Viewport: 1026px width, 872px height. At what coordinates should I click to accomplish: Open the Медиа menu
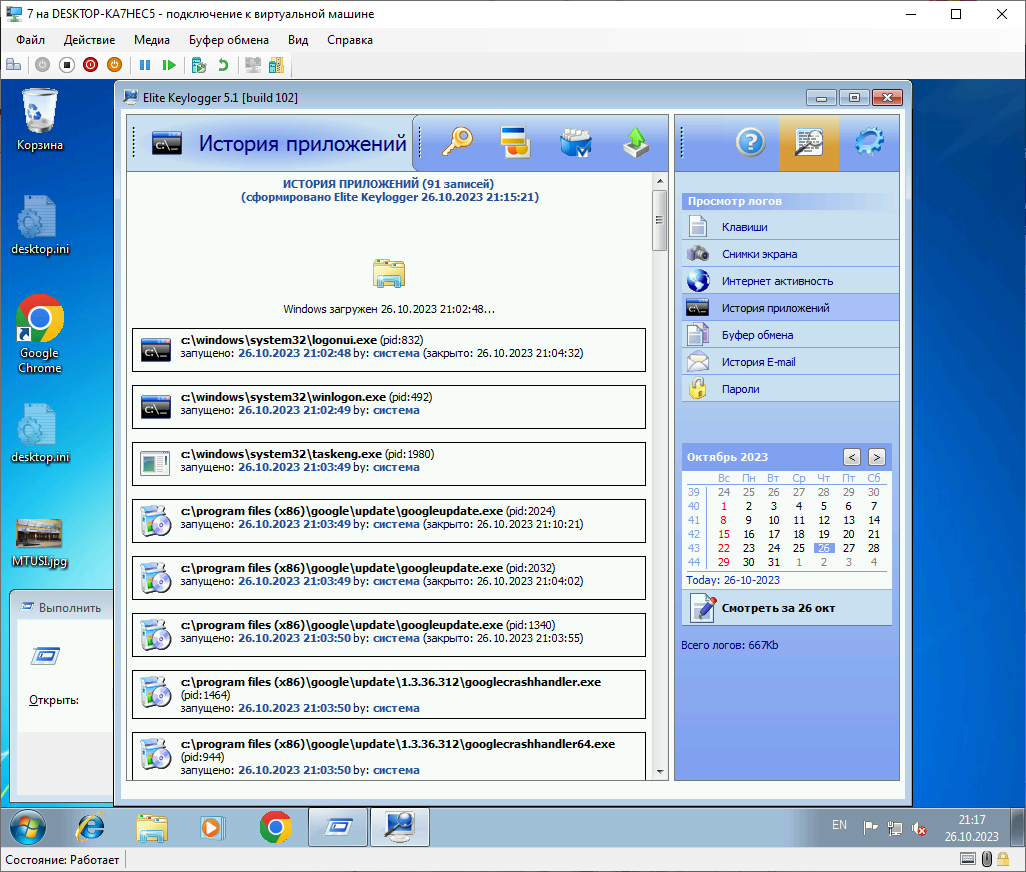click(152, 40)
